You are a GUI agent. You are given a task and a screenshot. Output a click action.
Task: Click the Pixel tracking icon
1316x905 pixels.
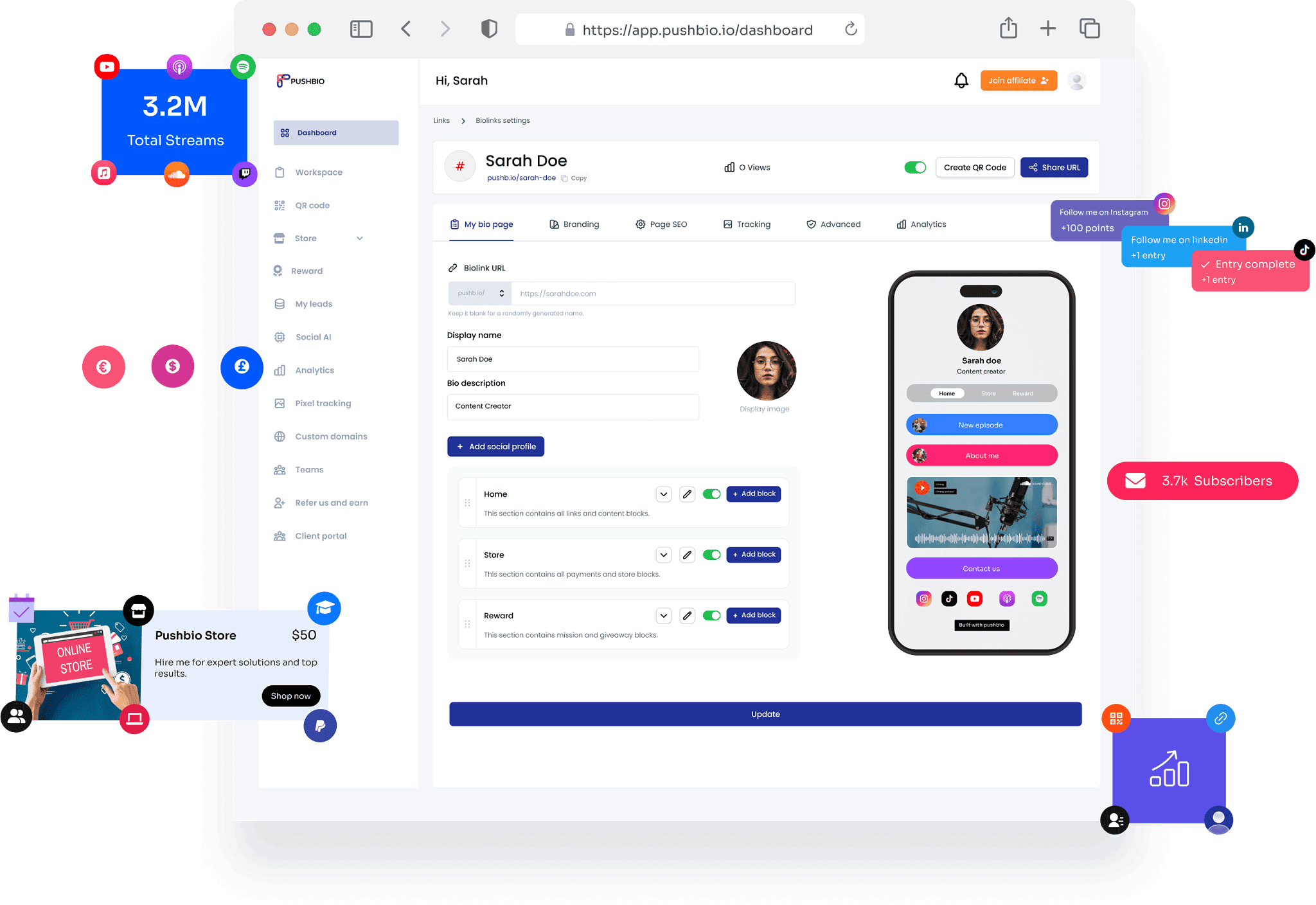click(x=281, y=403)
